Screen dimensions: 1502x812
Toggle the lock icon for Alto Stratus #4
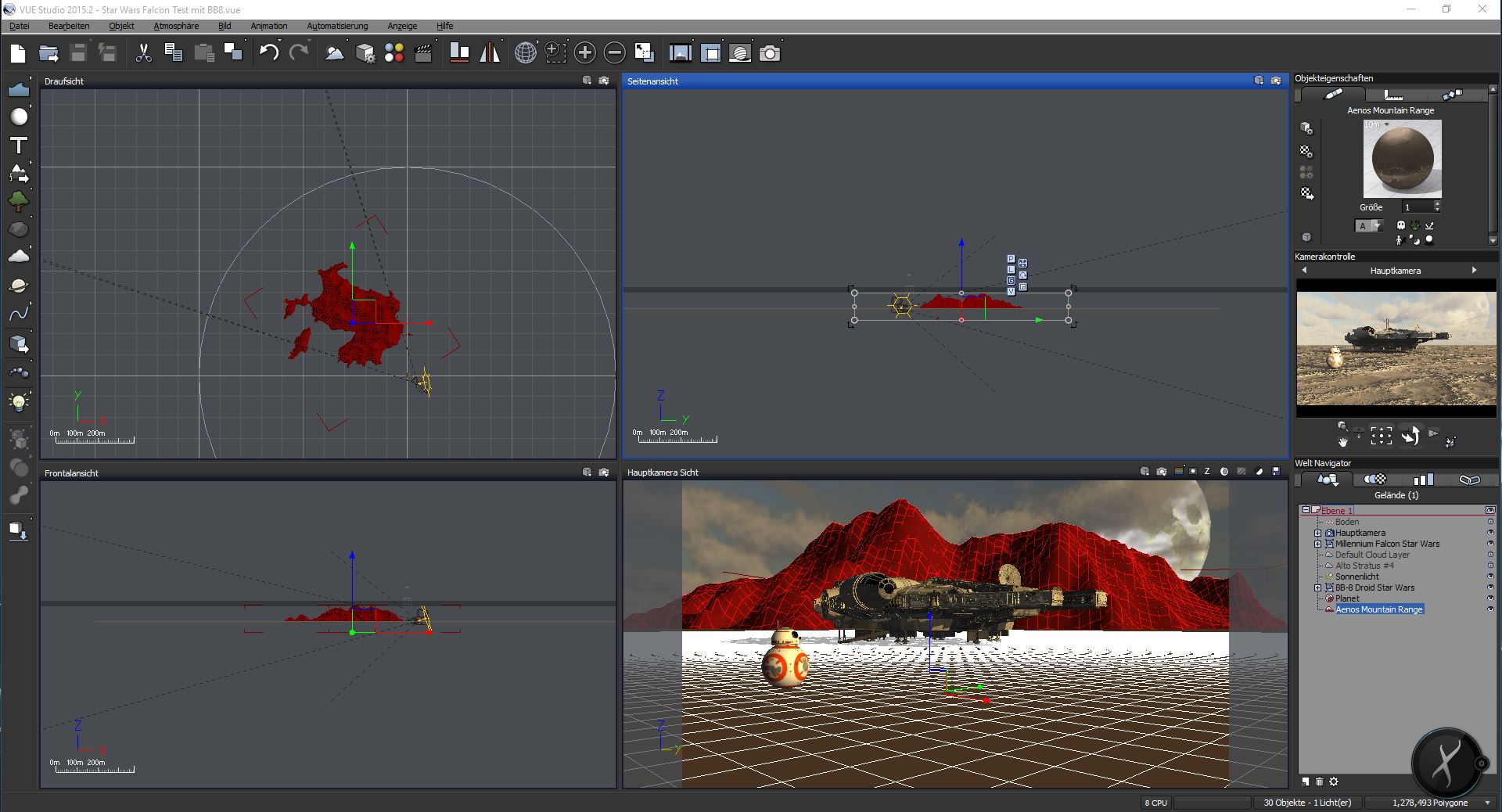(1490, 566)
